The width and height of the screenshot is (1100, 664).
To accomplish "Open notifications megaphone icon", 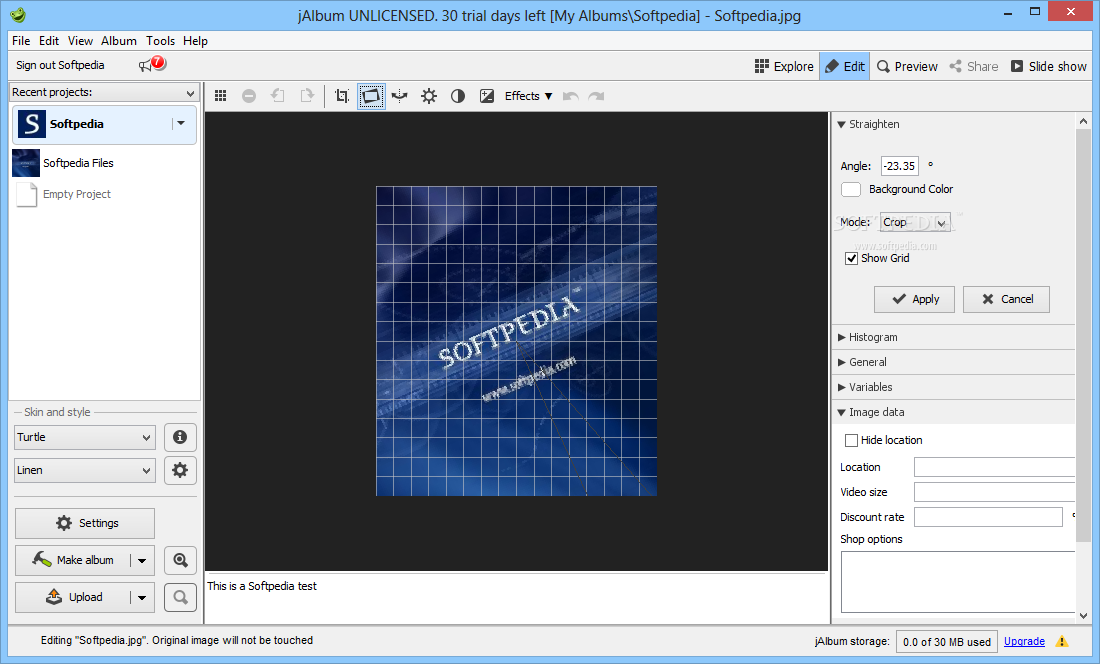I will pyautogui.click(x=151, y=65).
